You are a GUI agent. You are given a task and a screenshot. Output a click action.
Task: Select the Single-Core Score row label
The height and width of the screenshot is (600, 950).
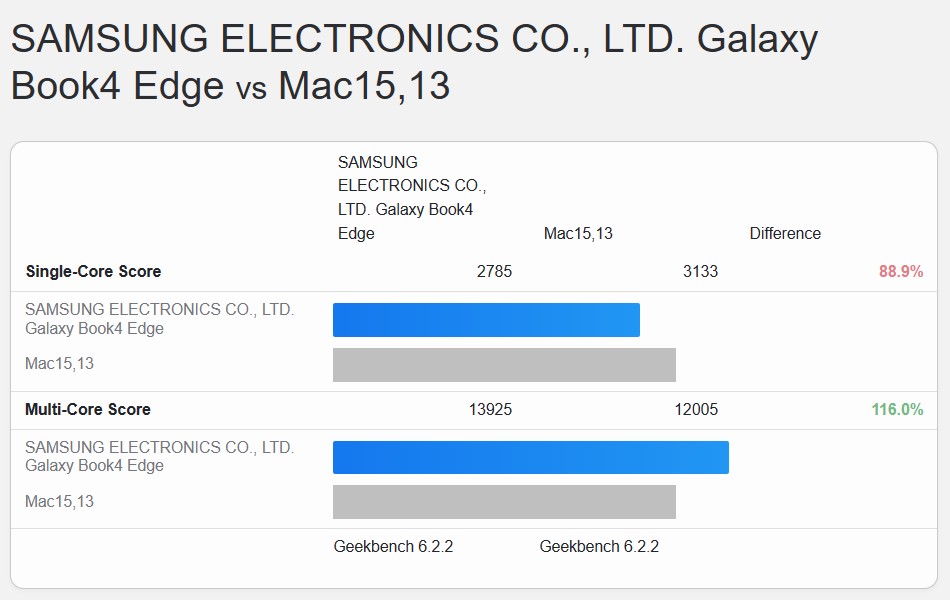point(93,271)
